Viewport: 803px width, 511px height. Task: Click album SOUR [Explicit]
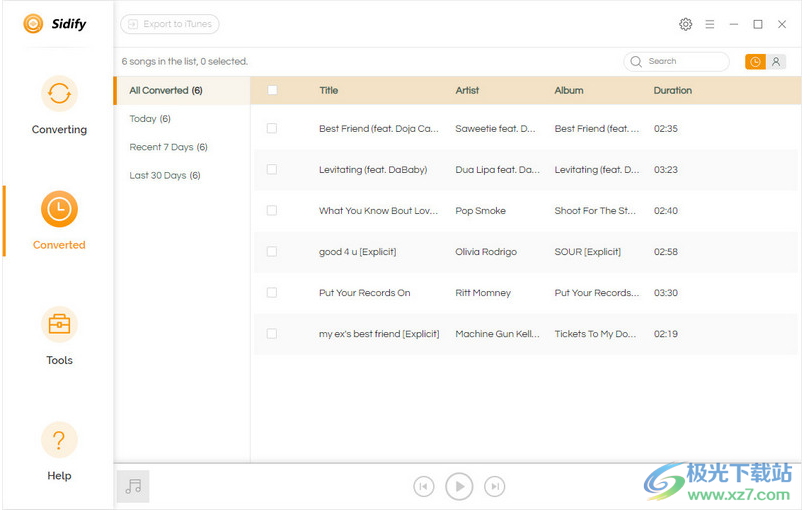(x=587, y=252)
